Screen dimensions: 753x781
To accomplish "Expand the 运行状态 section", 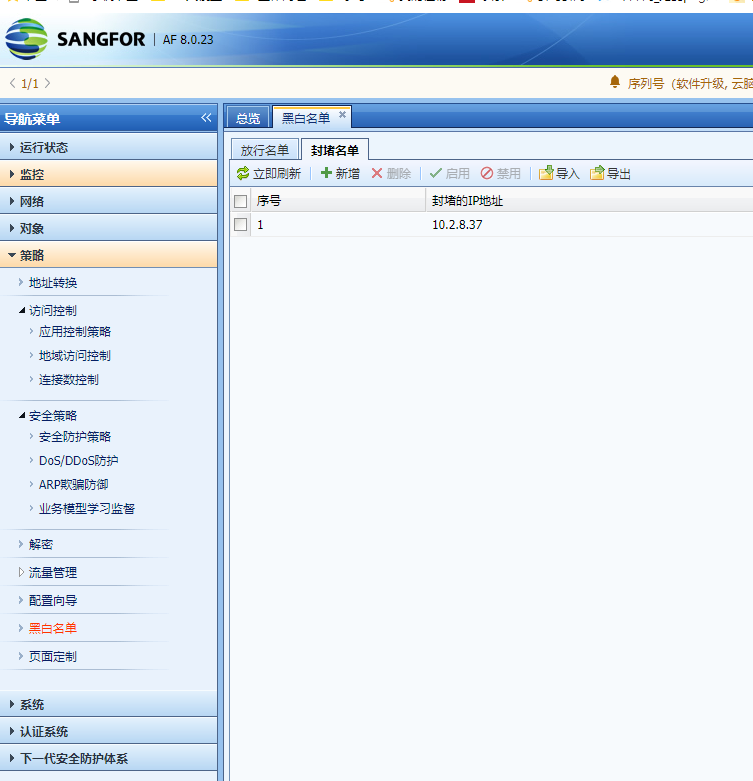I will click(x=44, y=147).
